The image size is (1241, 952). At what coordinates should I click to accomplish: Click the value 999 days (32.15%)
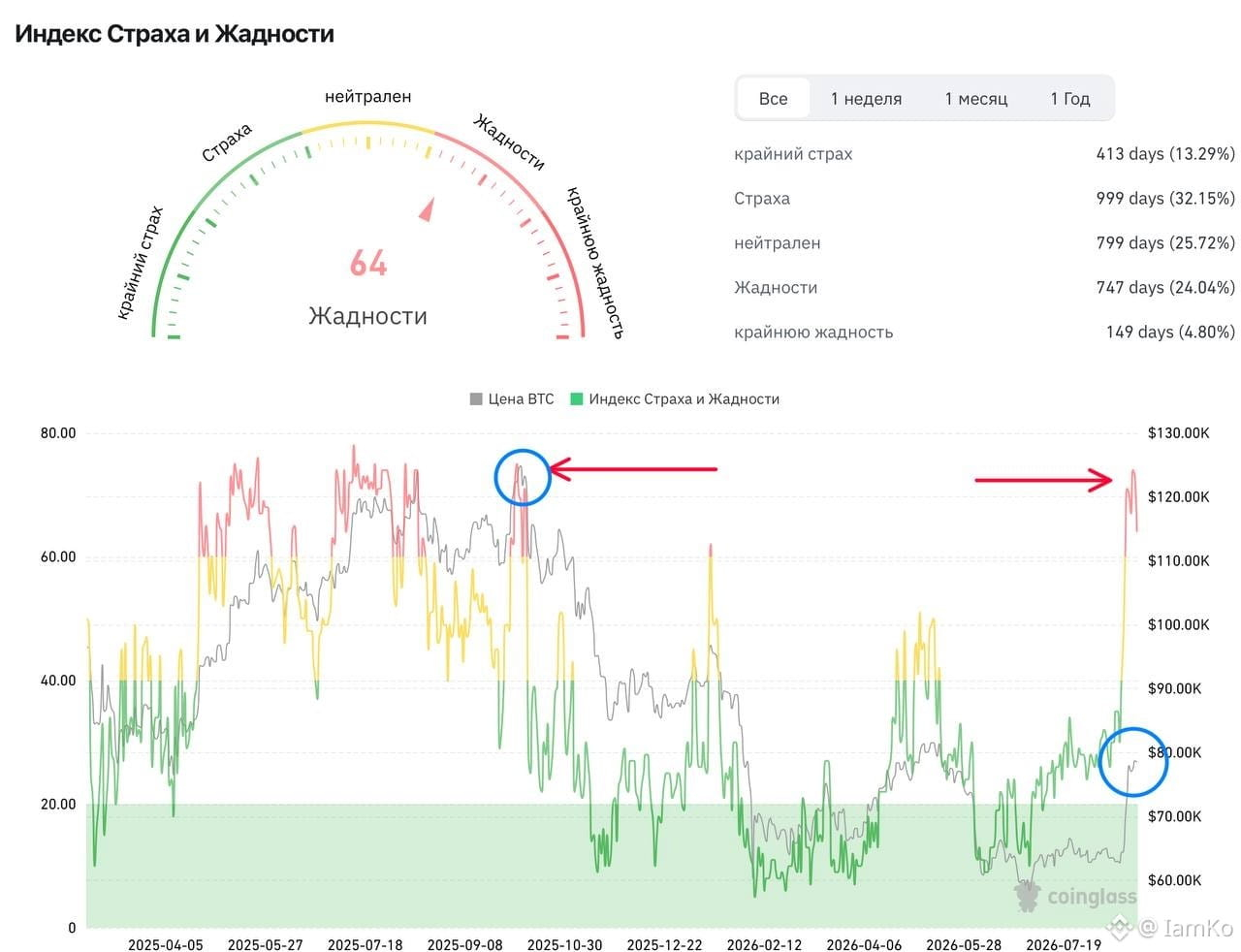(x=1165, y=199)
